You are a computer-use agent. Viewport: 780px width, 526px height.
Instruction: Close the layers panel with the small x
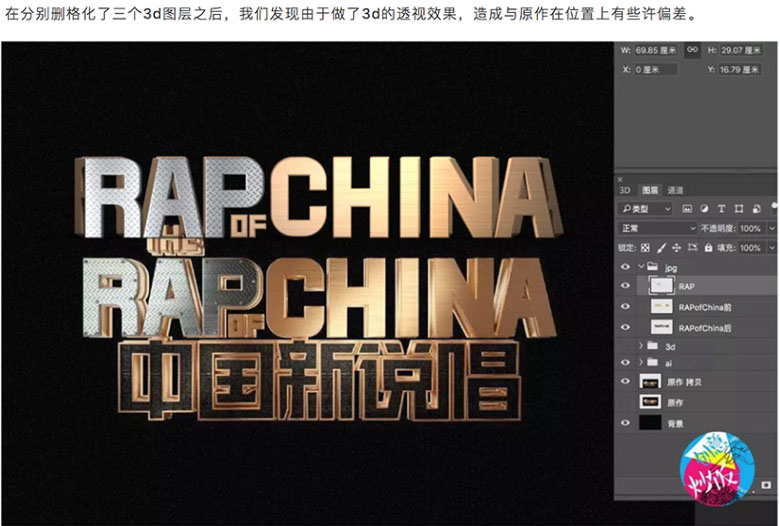coord(620,180)
